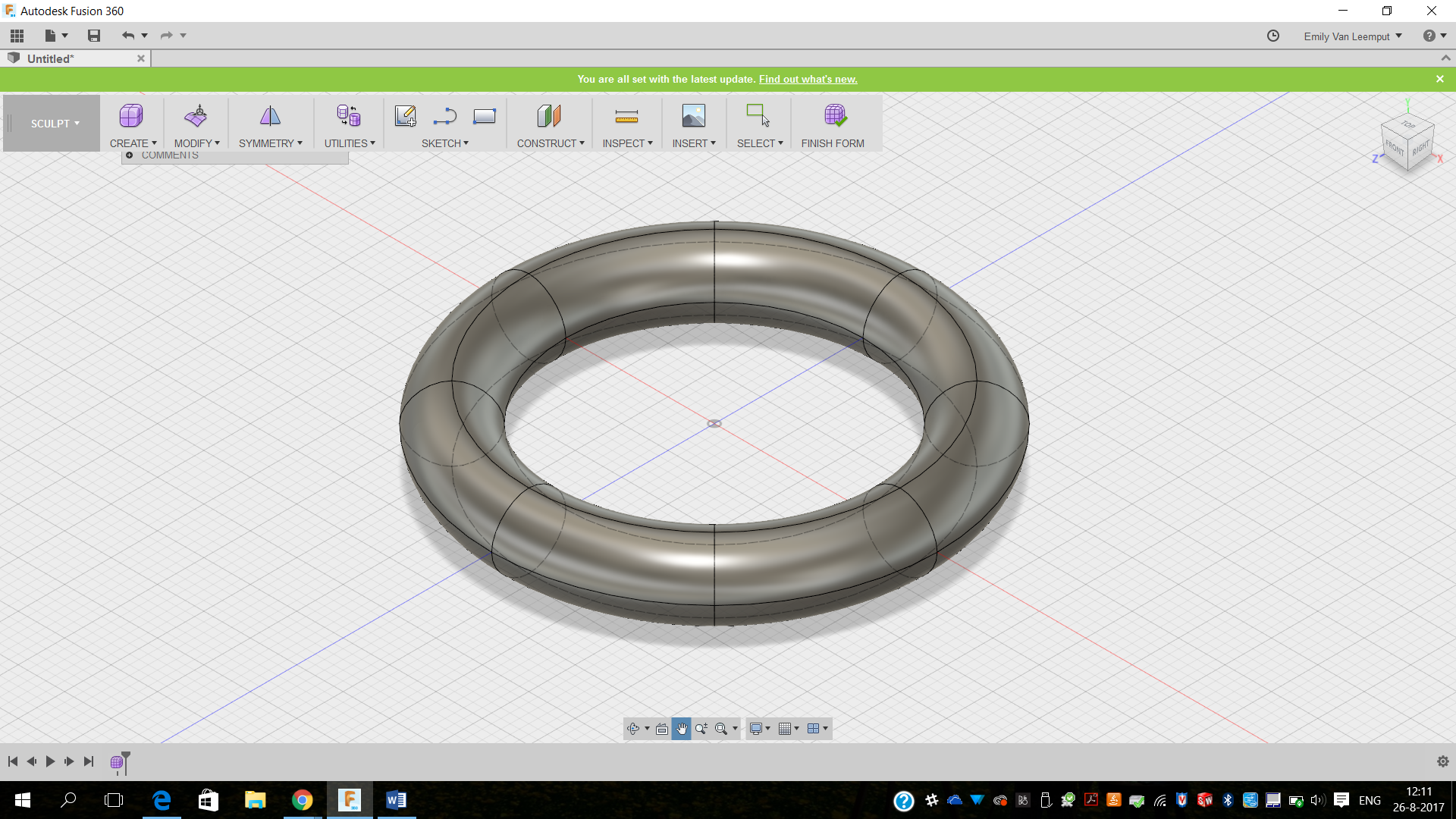Image resolution: width=1456 pixels, height=819 pixels.
Task: Click the Symmetry mirror icon
Action: pyautogui.click(x=270, y=116)
